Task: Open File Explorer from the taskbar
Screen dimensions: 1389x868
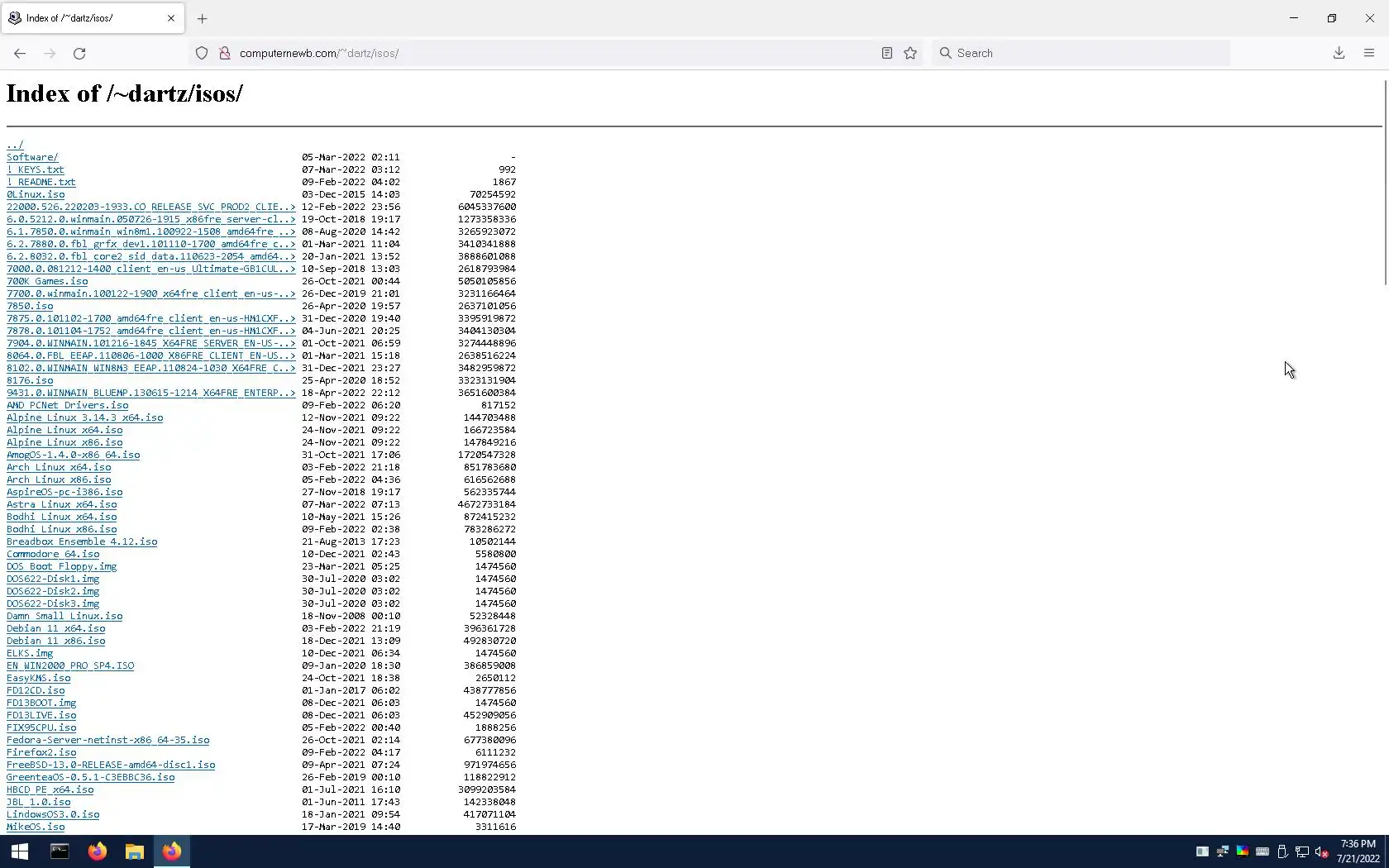Action: pyautogui.click(x=134, y=851)
